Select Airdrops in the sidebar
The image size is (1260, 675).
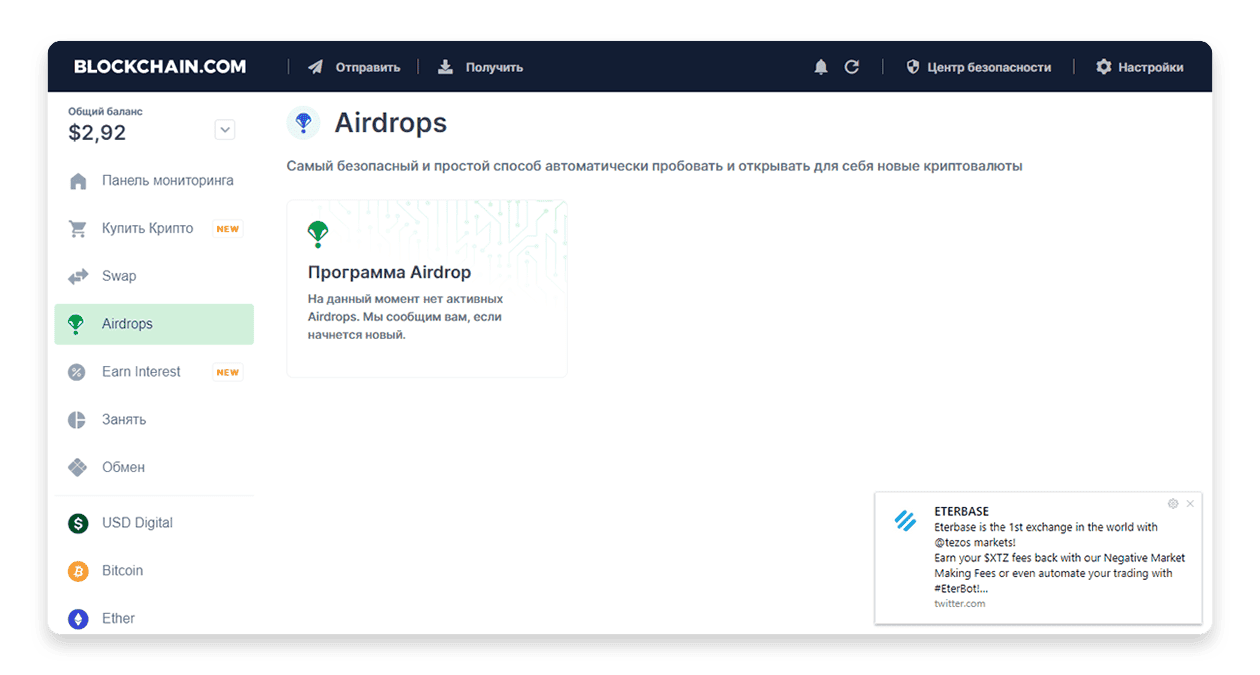coord(154,324)
